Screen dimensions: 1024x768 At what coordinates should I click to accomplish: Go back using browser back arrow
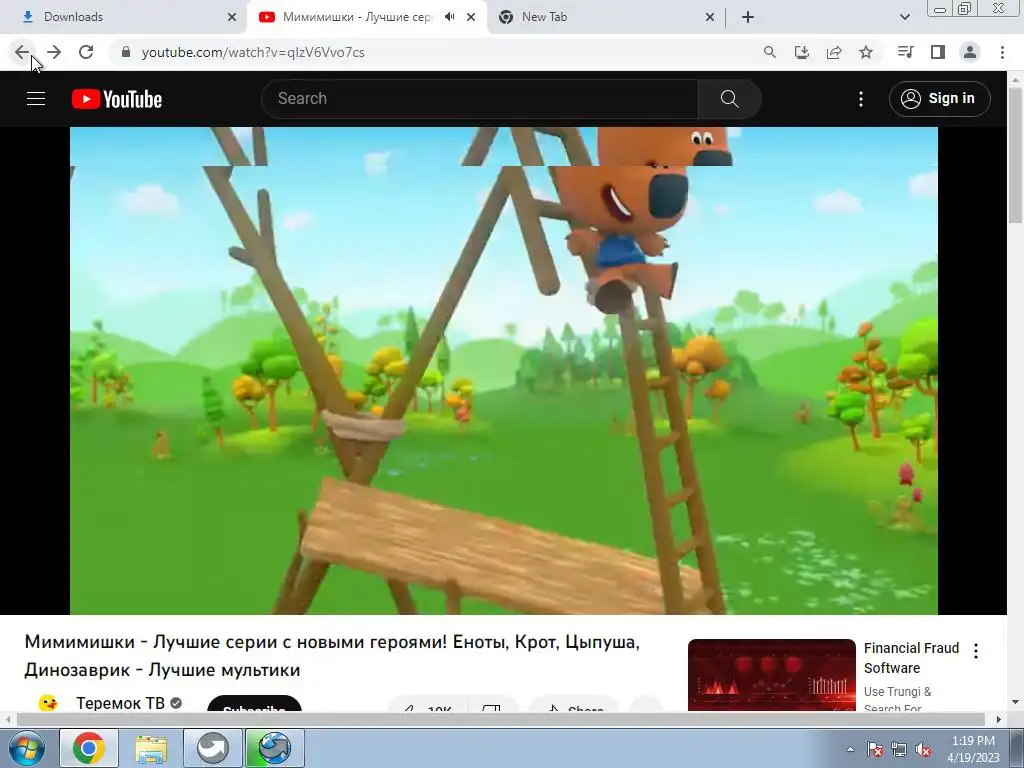pyautogui.click(x=22, y=52)
